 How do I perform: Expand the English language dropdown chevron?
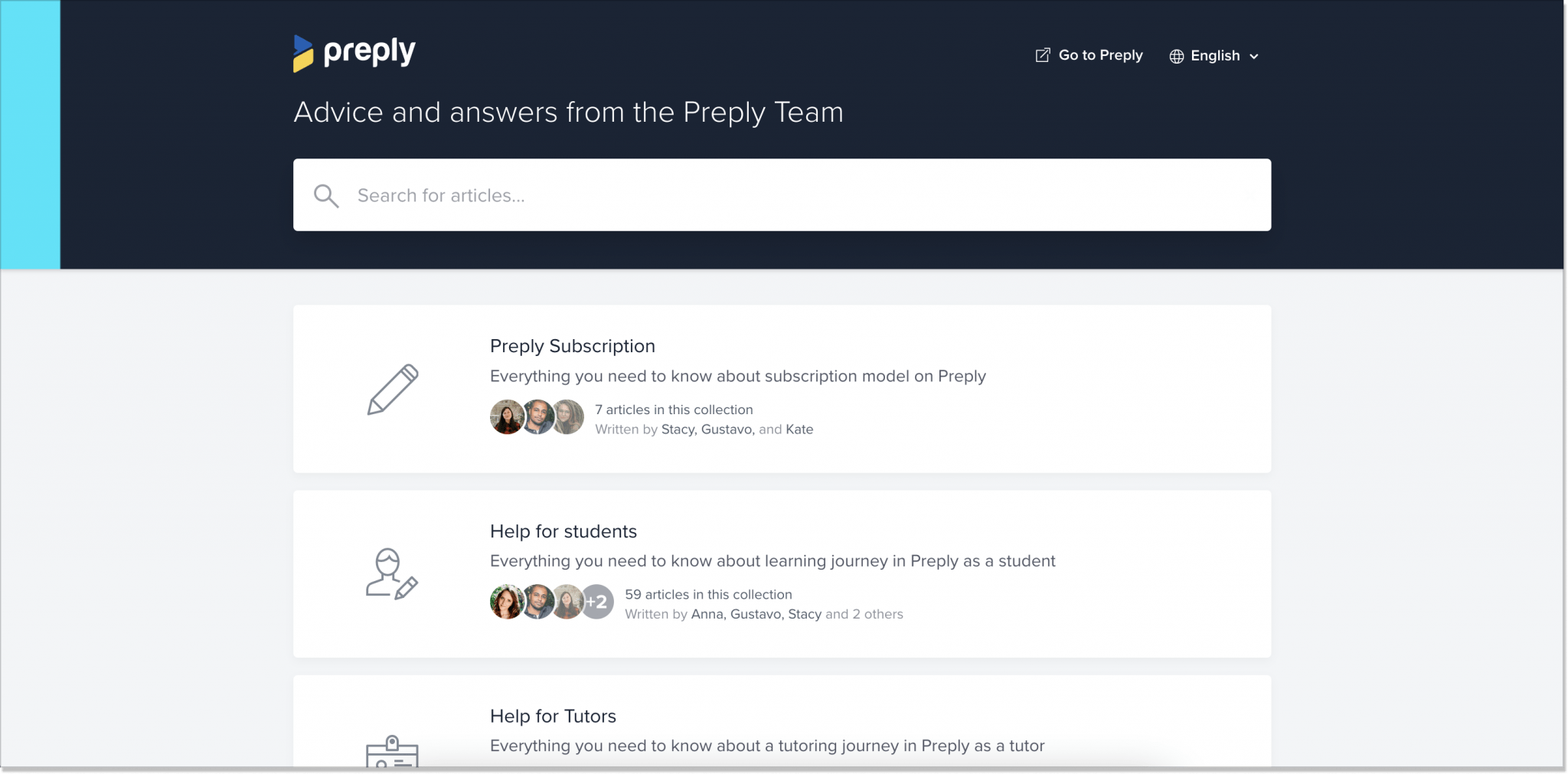(1254, 56)
